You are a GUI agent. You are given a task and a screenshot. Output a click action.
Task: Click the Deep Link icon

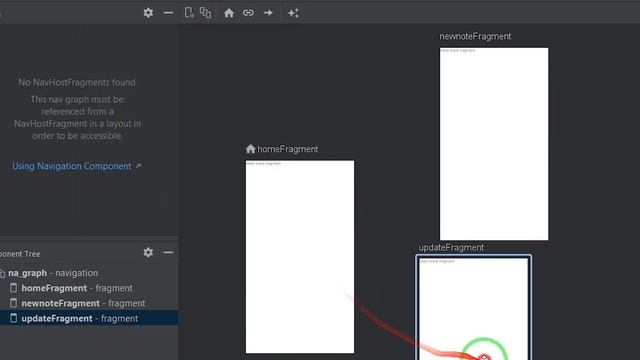point(248,13)
